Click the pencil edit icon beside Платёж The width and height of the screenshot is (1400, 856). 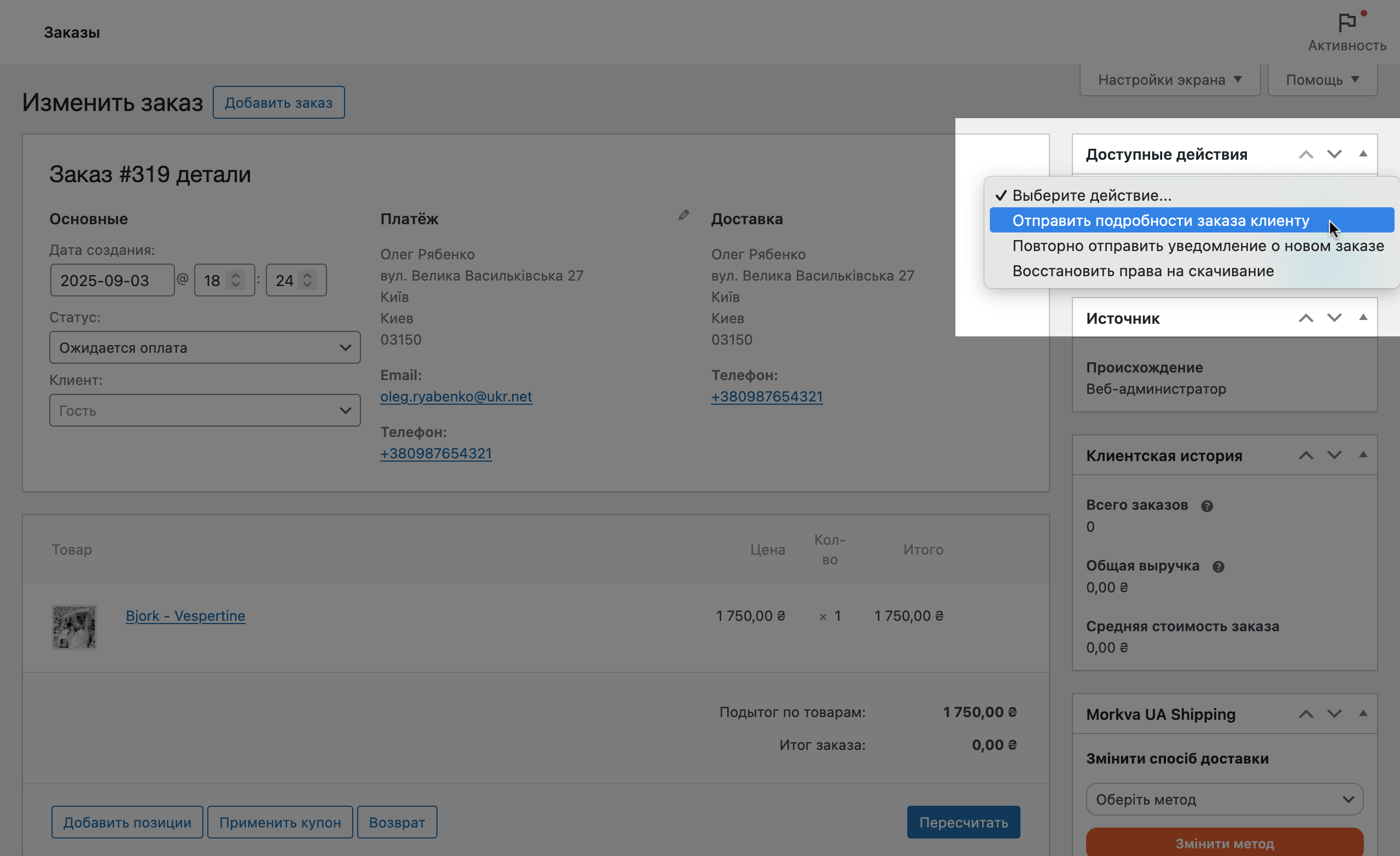pyautogui.click(x=684, y=215)
